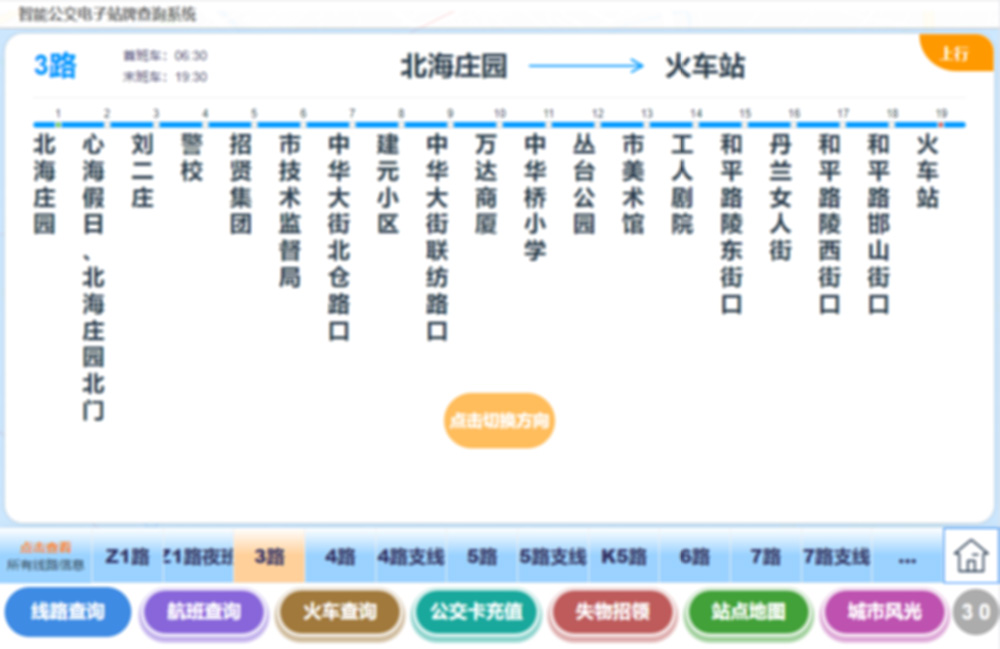Select stop 和平路陵西街口
The height and width of the screenshot is (649, 1000).
click(x=830, y=224)
